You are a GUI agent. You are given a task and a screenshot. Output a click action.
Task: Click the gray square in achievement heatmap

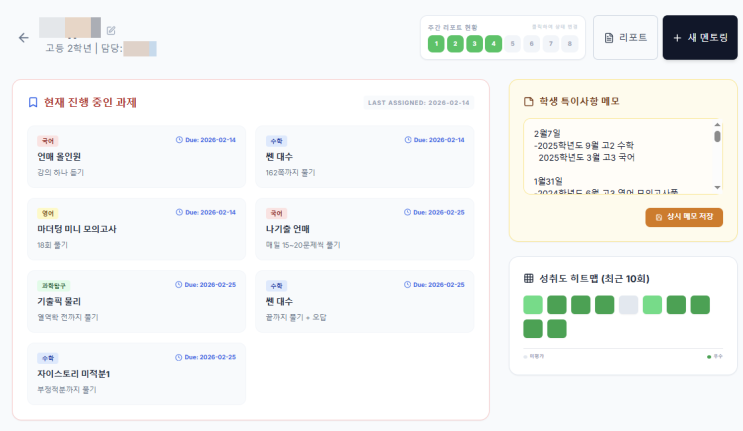(628, 305)
